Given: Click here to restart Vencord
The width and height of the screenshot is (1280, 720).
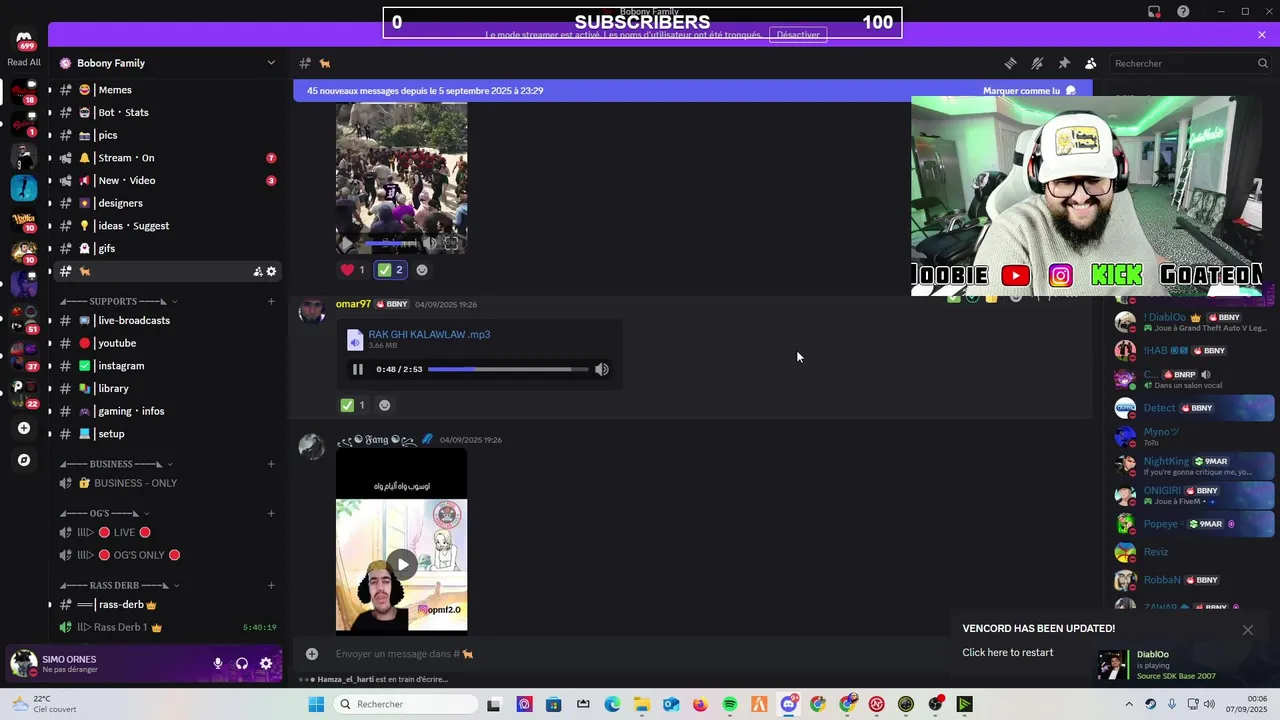Looking at the screenshot, I should point(1007,652).
